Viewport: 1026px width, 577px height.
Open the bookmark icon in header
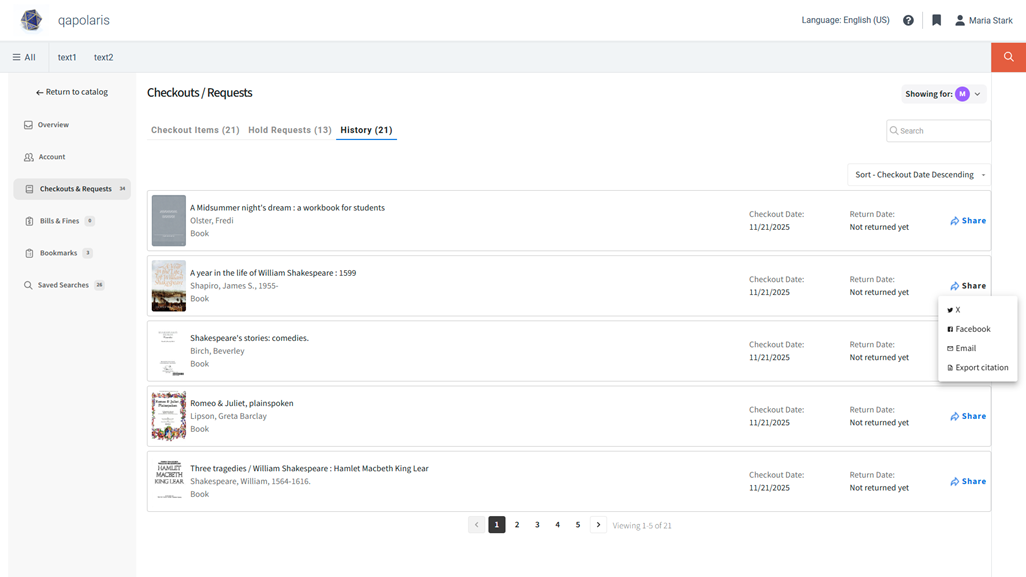click(936, 20)
